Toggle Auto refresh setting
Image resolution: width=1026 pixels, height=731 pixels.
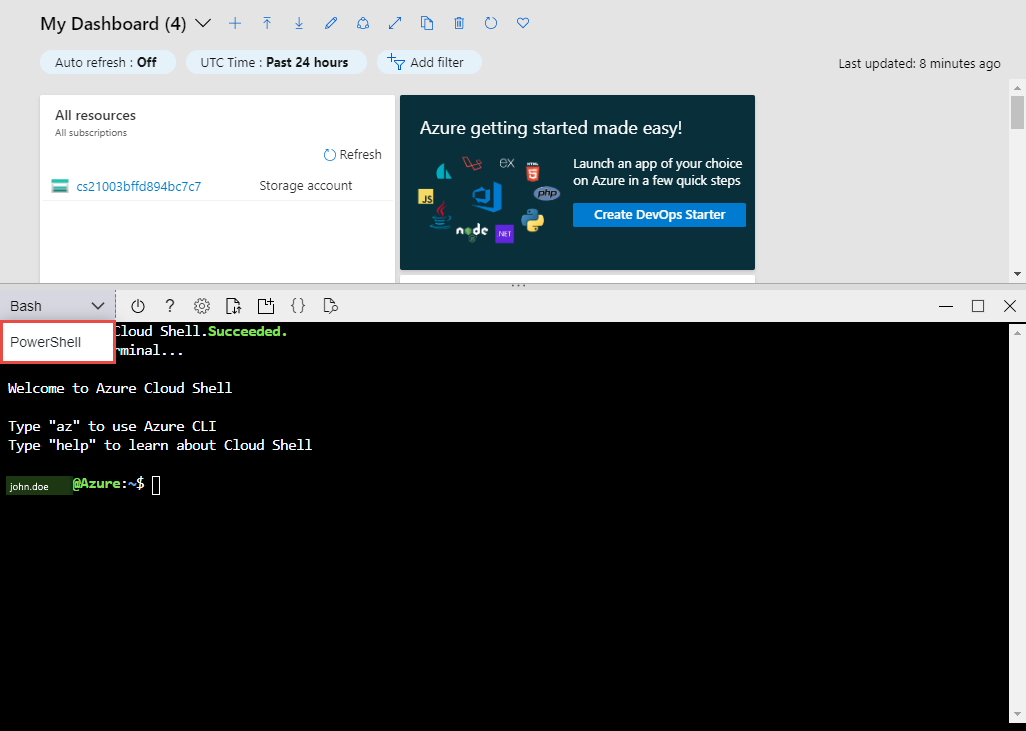click(107, 62)
